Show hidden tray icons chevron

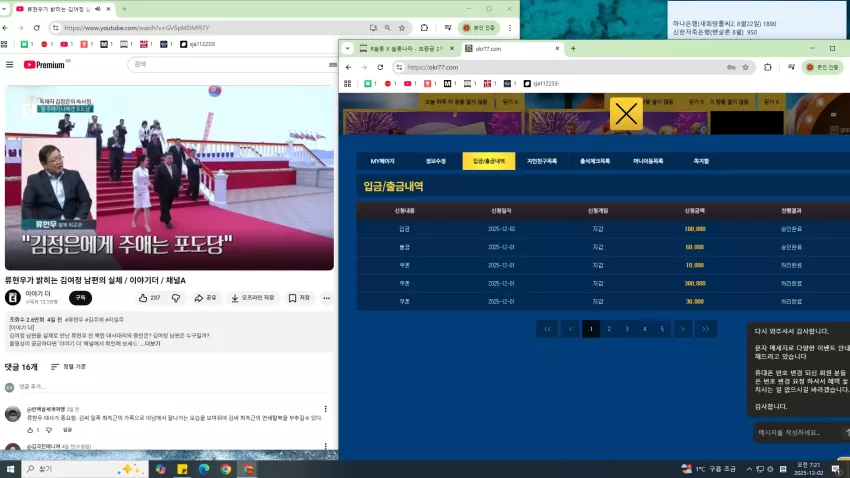749,469
